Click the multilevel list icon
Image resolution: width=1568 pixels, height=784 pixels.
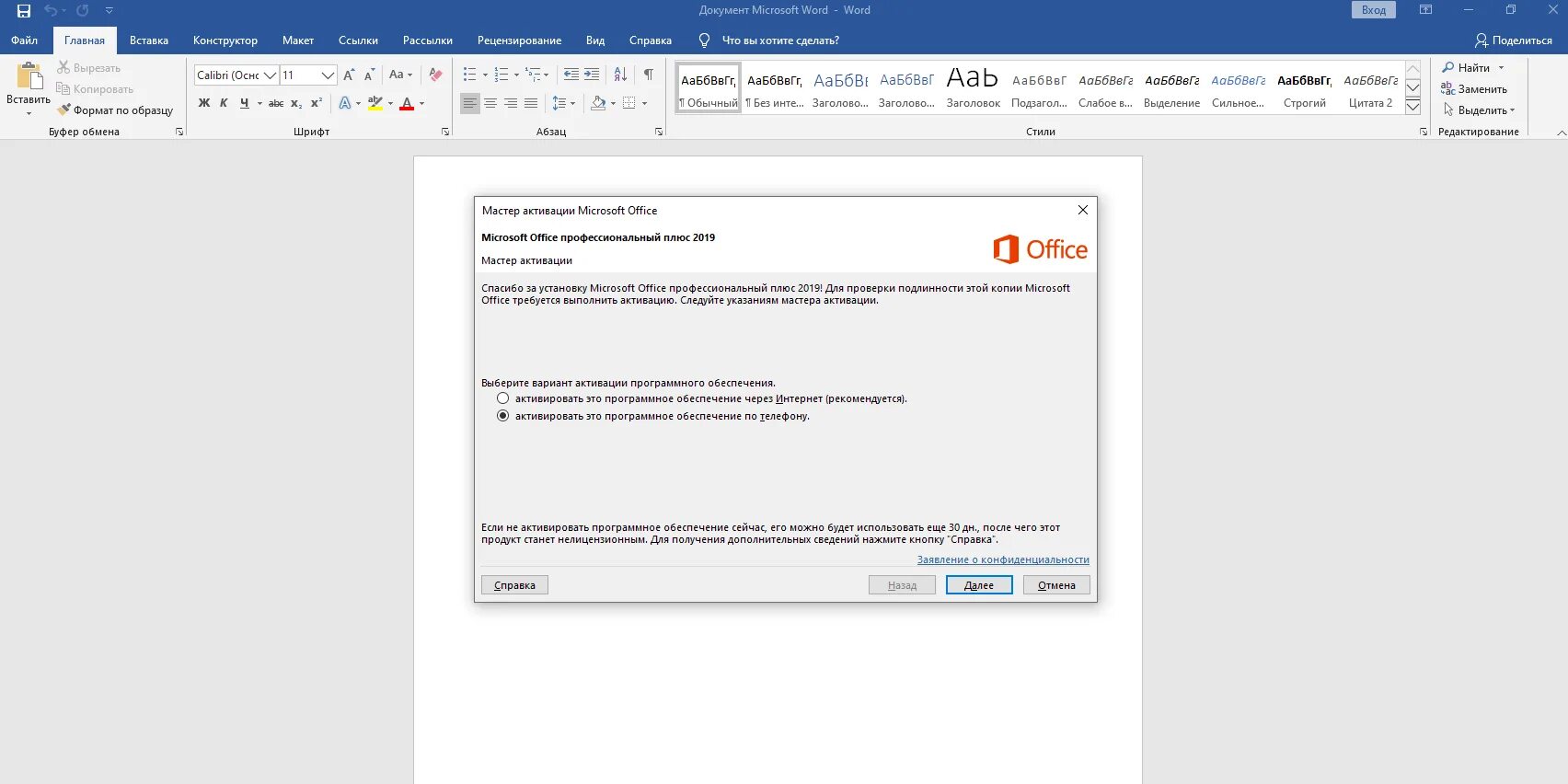pyautogui.click(x=534, y=75)
